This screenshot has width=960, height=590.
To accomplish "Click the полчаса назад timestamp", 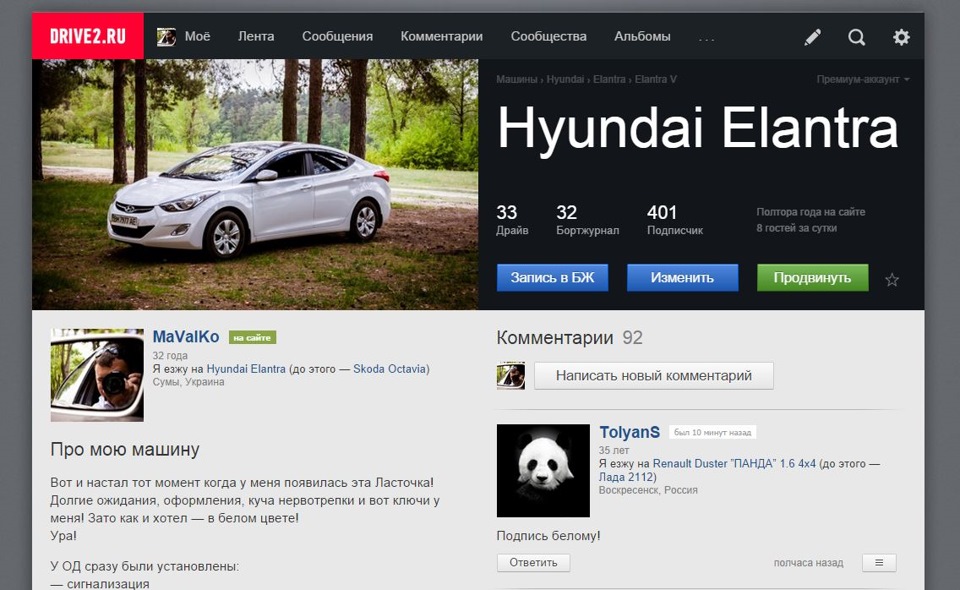I will pyautogui.click(x=808, y=562).
